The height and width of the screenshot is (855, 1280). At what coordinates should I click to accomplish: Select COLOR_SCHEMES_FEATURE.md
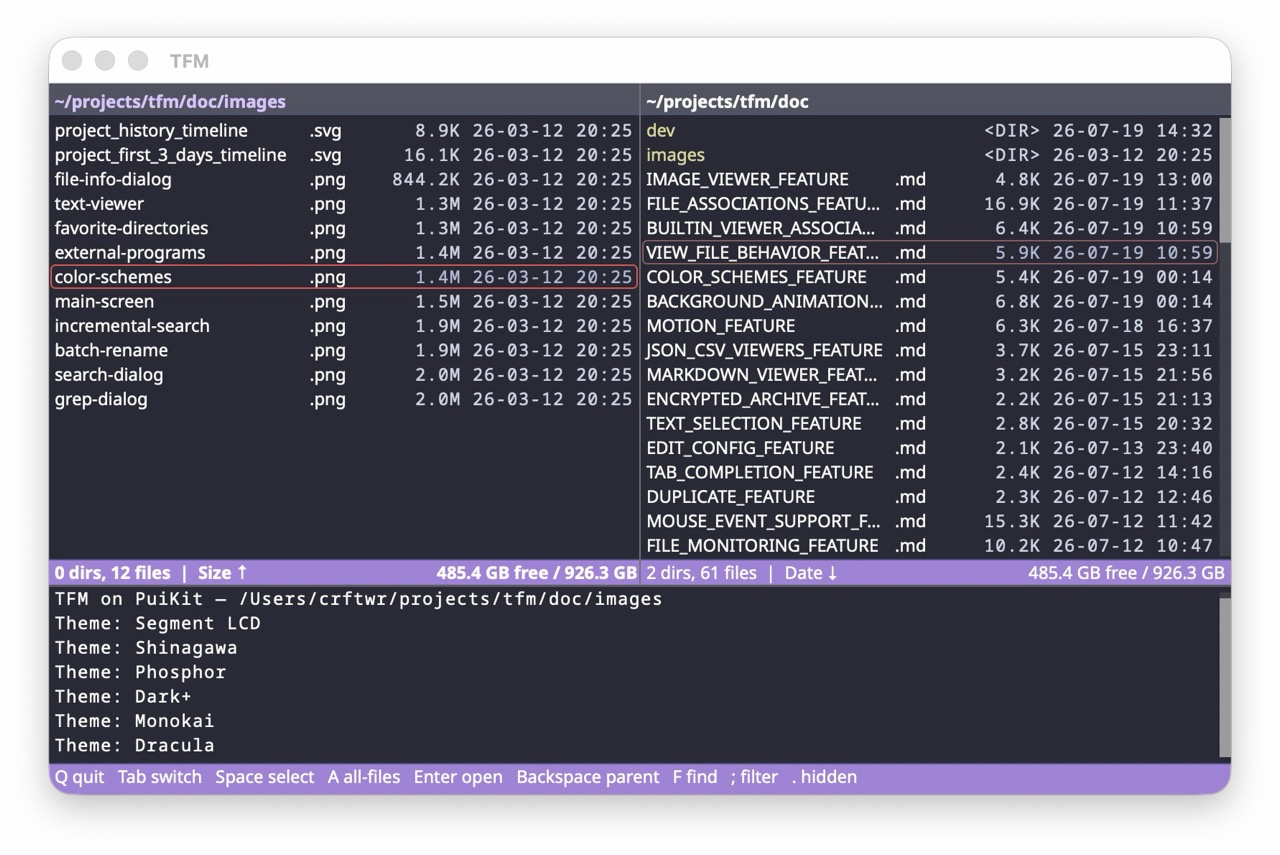pyautogui.click(x=930, y=277)
